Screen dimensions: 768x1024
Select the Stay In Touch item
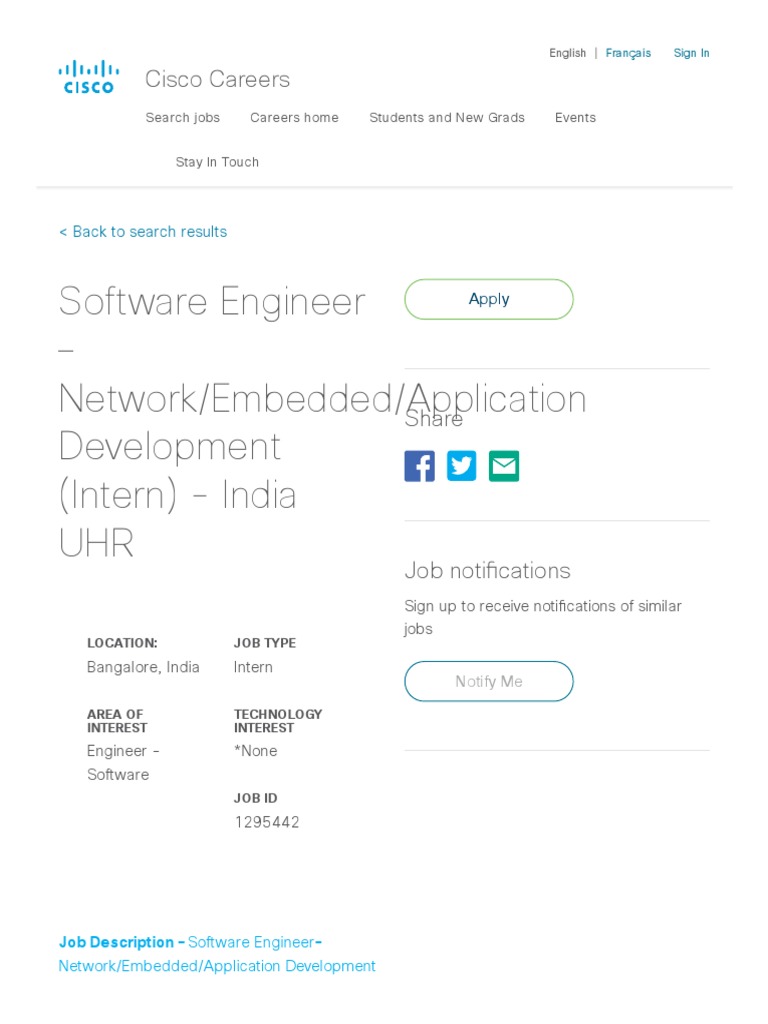217,162
